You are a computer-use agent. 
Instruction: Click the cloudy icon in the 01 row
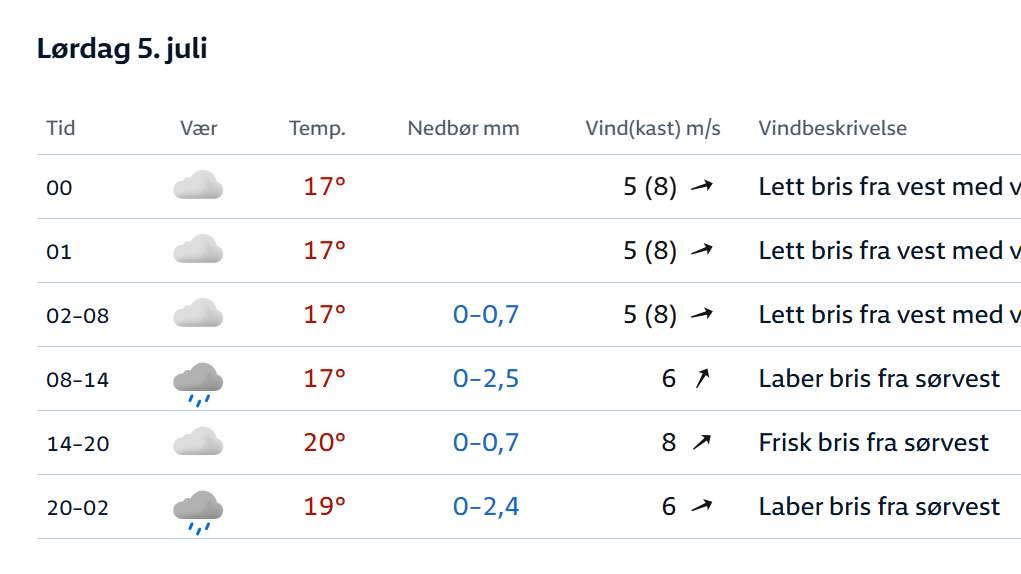198,249
